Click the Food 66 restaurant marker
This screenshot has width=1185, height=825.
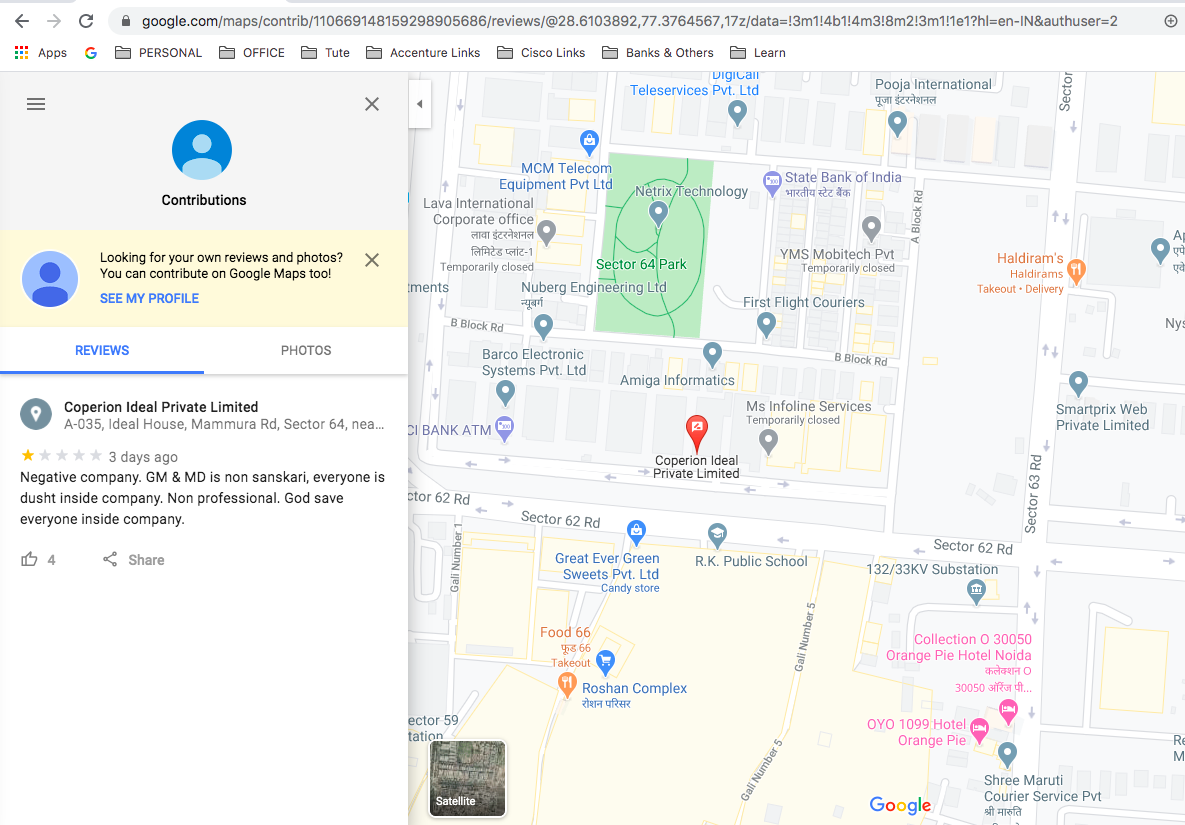point(567,684)
